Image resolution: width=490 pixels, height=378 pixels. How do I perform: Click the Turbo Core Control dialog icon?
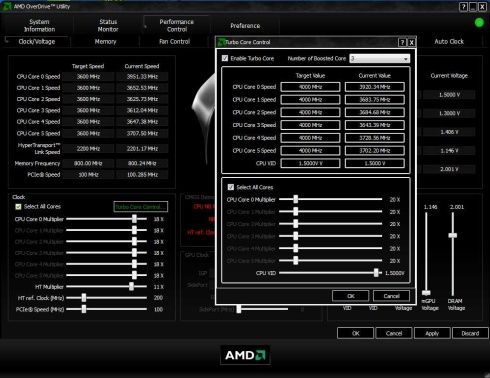pyautogui.click(x=221, y=42)
